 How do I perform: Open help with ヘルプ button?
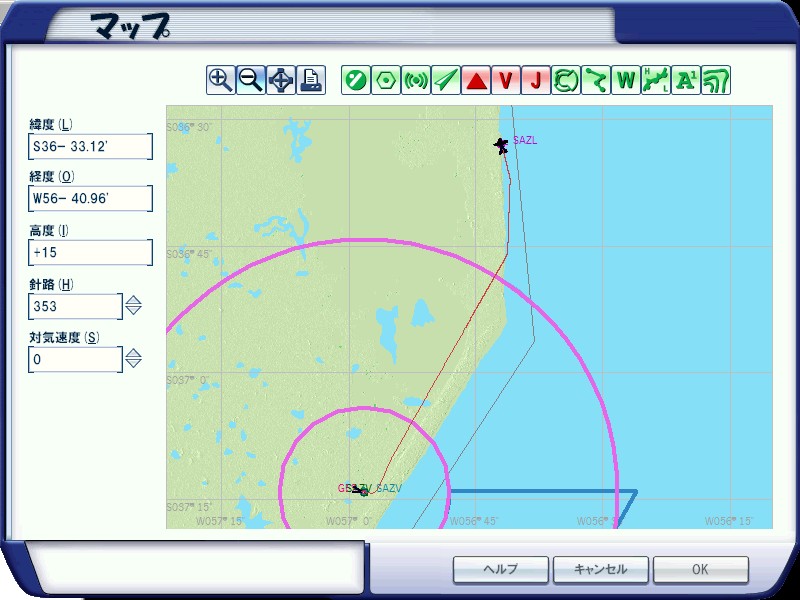[500, 569]
